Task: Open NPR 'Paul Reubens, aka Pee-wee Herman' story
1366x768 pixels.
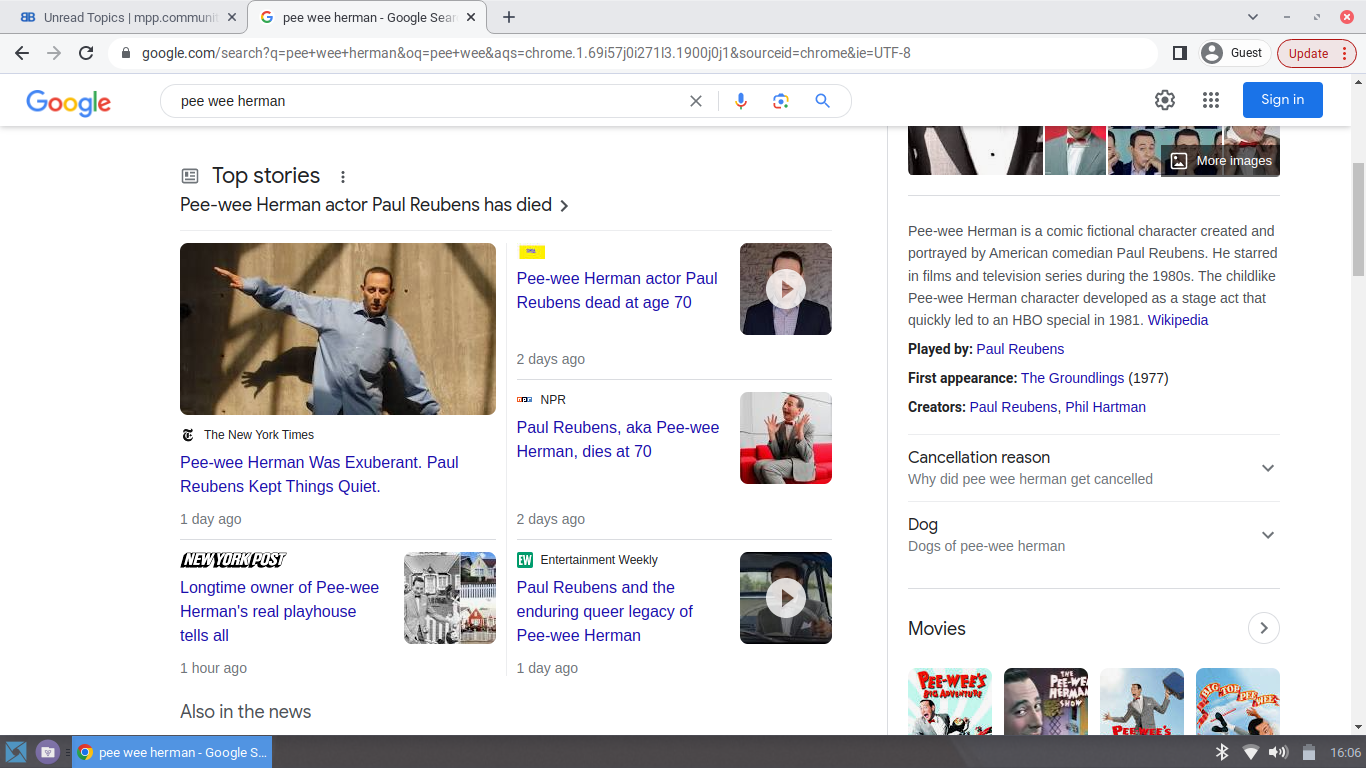Action: pyautogui.click(x=618, y=439)
